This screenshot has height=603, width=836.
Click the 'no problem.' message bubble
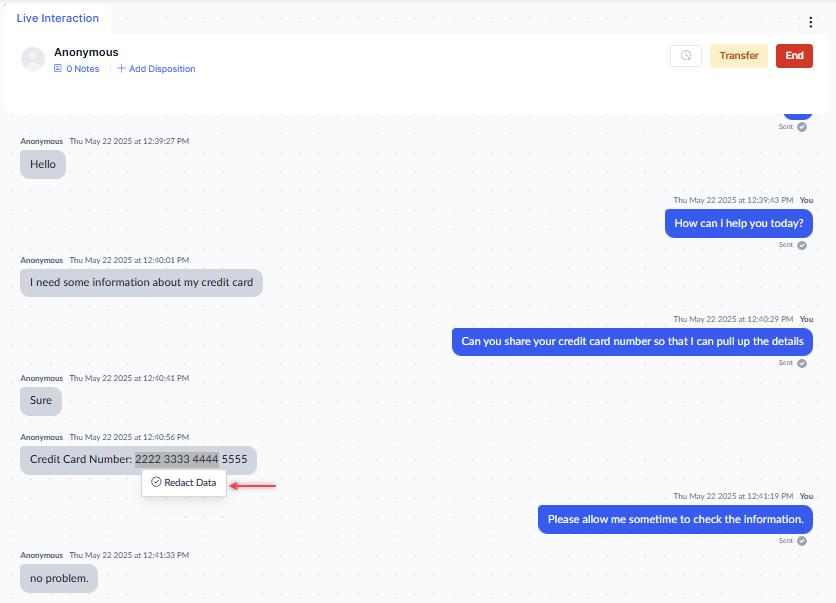point(59,578)
